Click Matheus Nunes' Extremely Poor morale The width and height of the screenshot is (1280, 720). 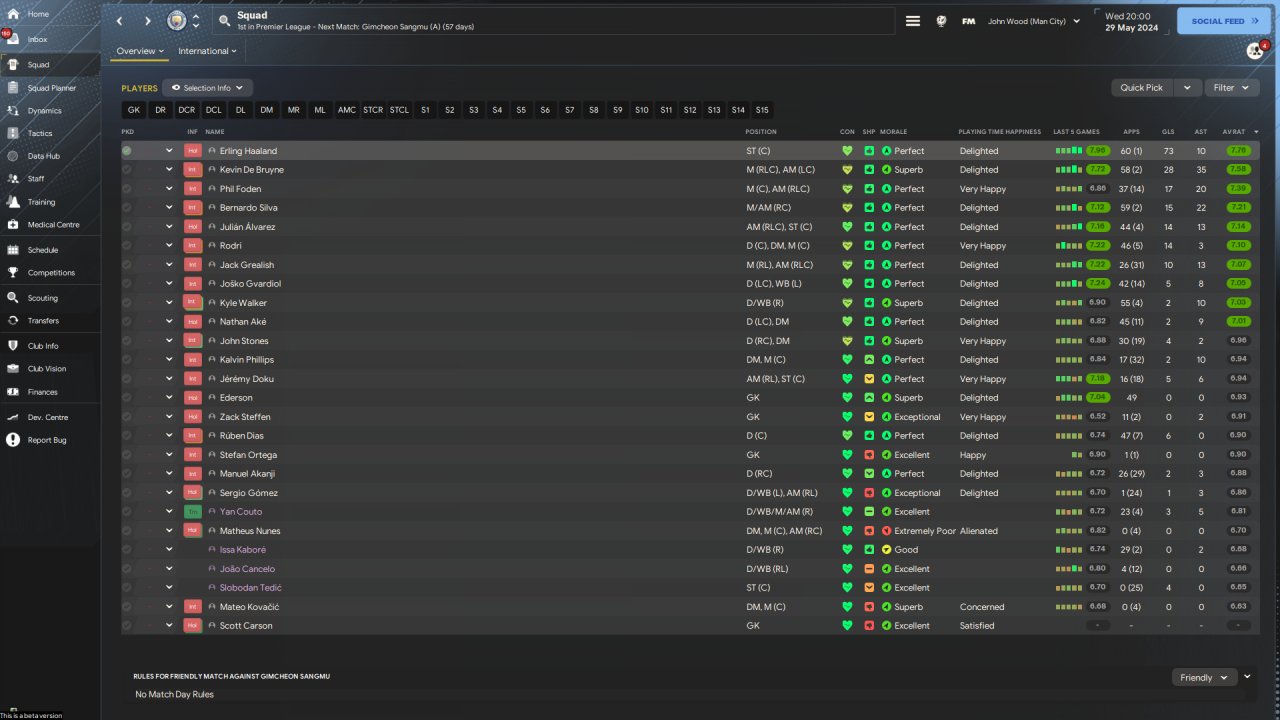[x=925, y=531]
